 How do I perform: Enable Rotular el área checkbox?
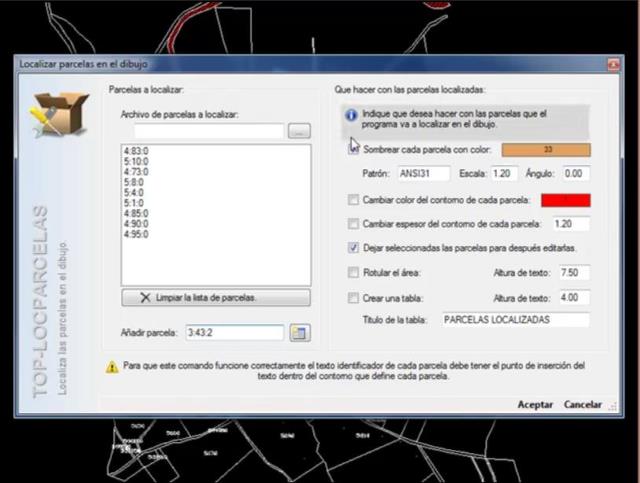pos(353,272)
